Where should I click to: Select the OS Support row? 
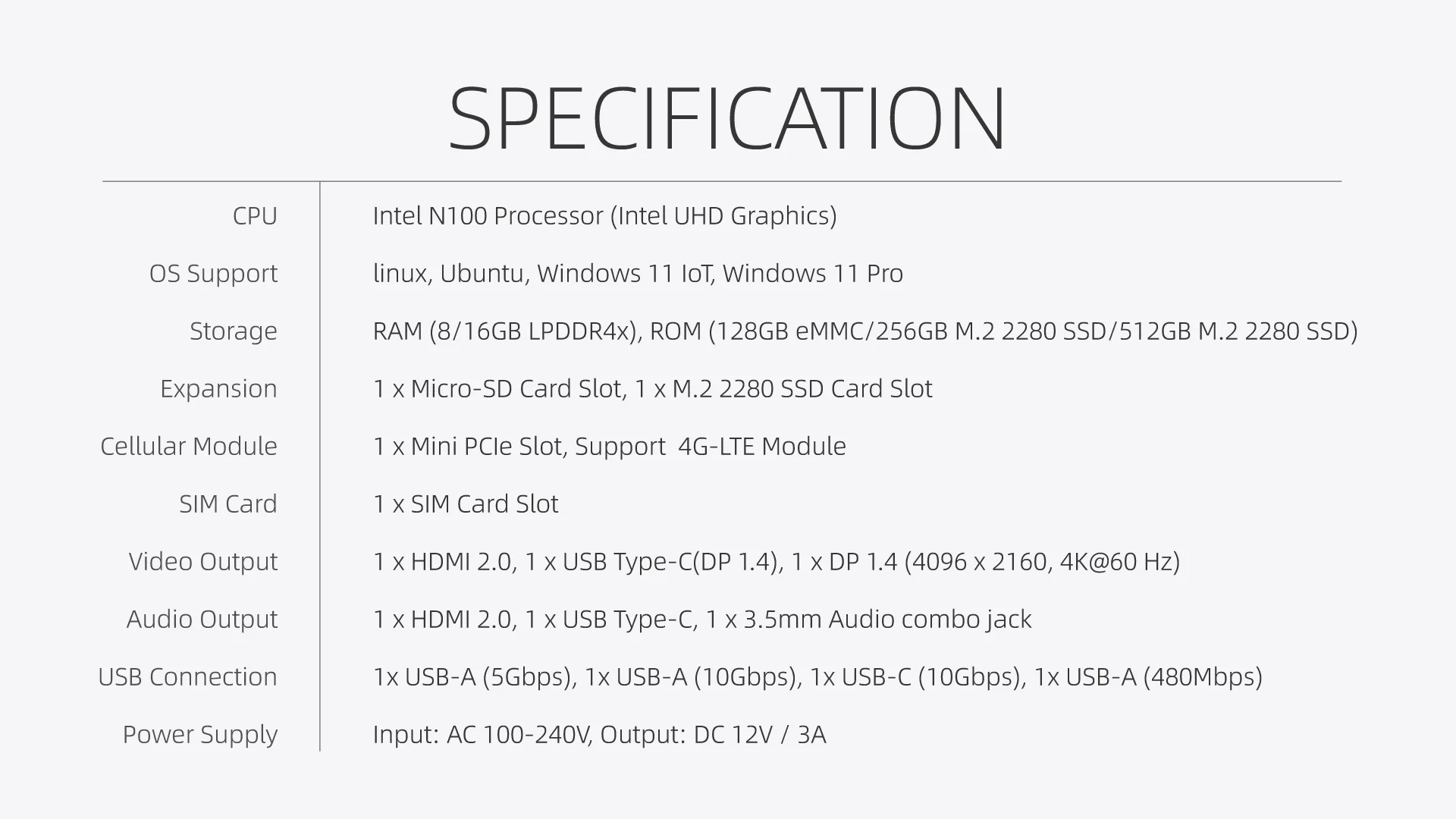coord(728,272)
